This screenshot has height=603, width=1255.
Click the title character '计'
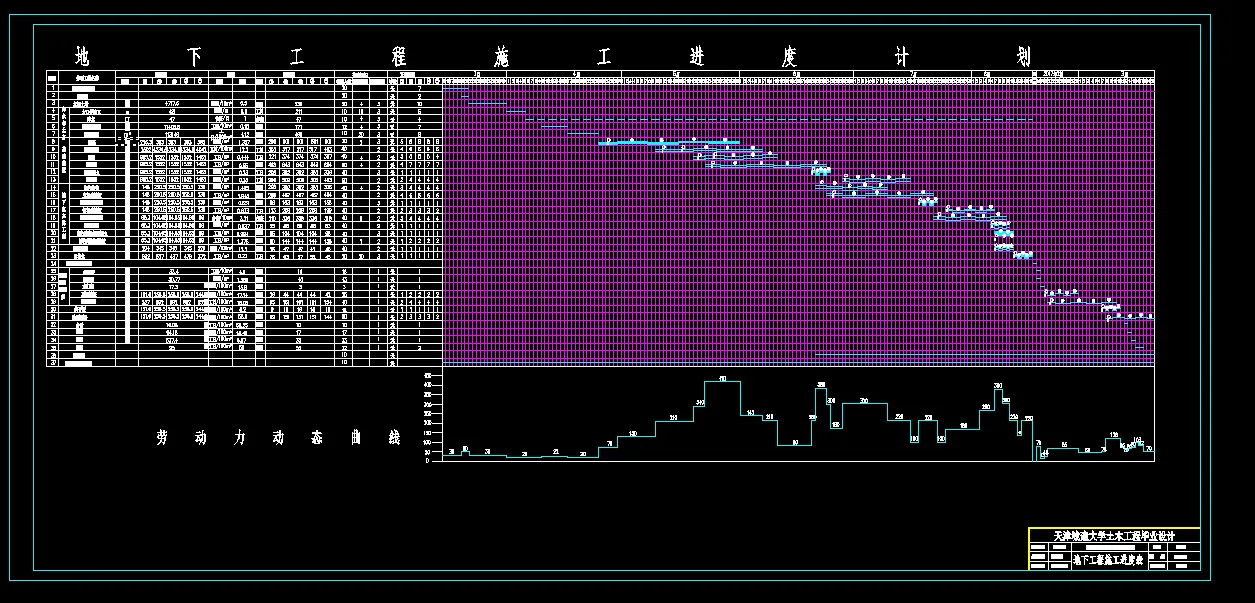tap(904, 56)
